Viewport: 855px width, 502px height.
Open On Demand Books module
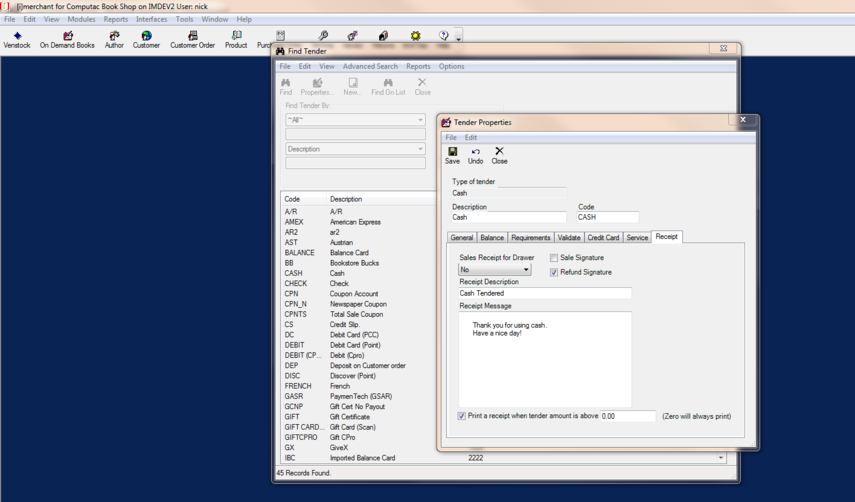[x=67, y=40]
